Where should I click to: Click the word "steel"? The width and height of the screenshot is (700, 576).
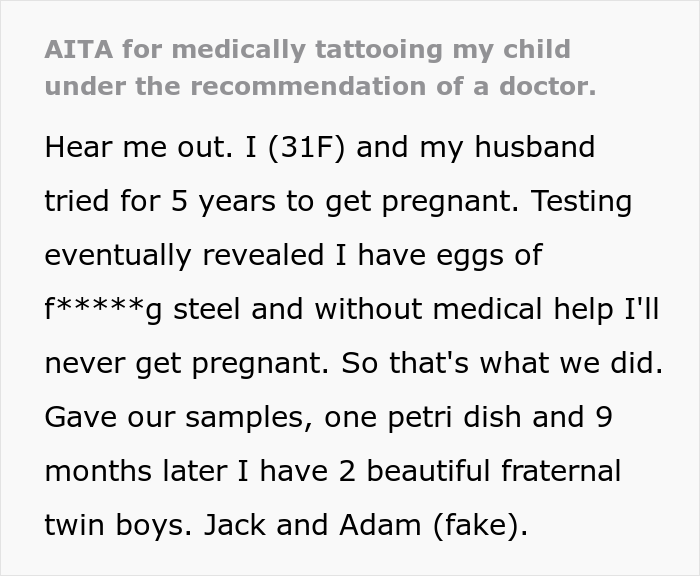click(x=207, y=309)
